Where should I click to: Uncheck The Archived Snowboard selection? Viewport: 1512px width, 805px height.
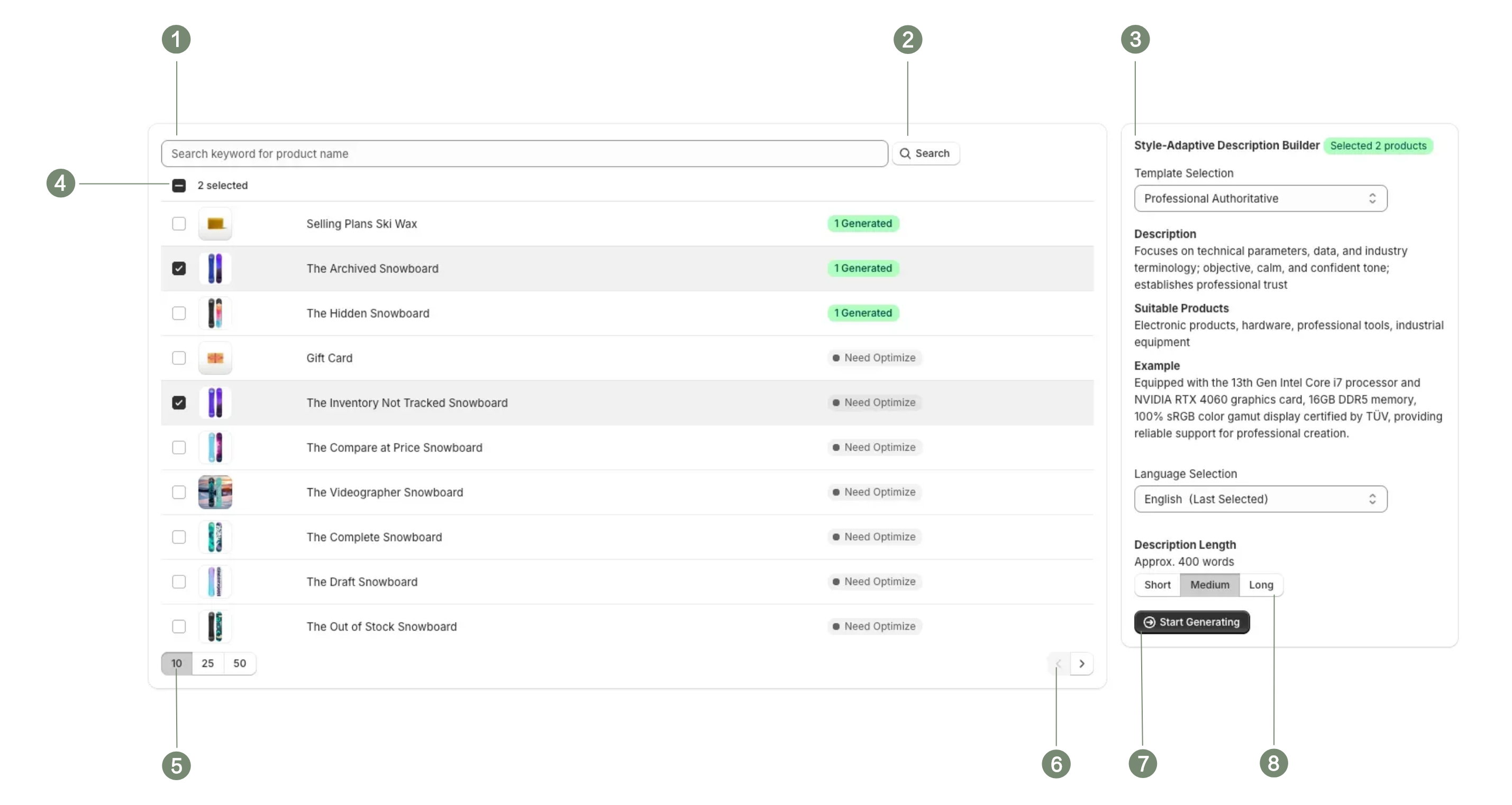[x=178, y=268]
